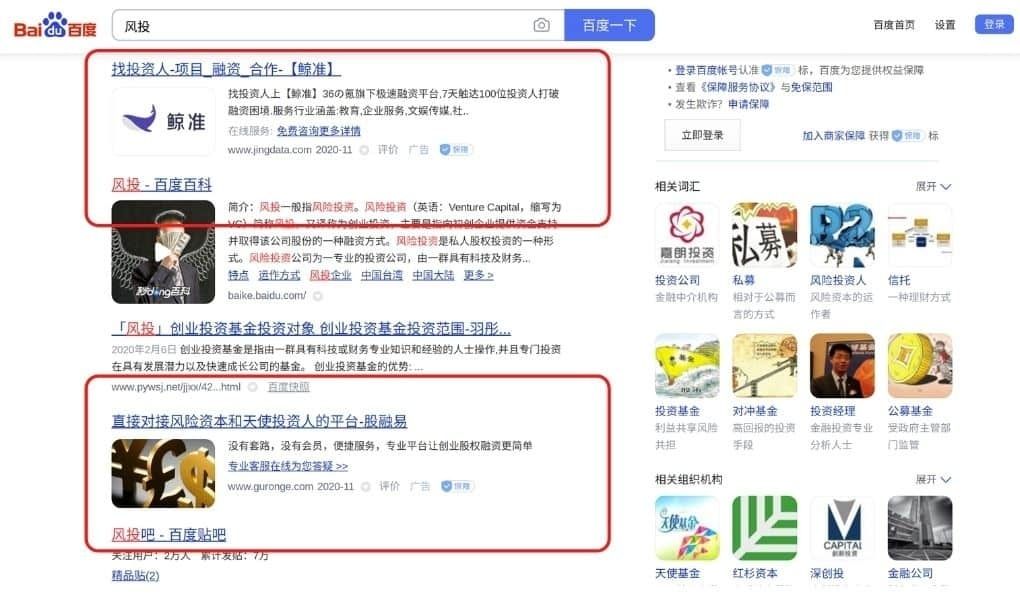This screenshot has width=1020, height=600.
Task: Open the 深创投 capital logo
Action: [x=842, y=528]
